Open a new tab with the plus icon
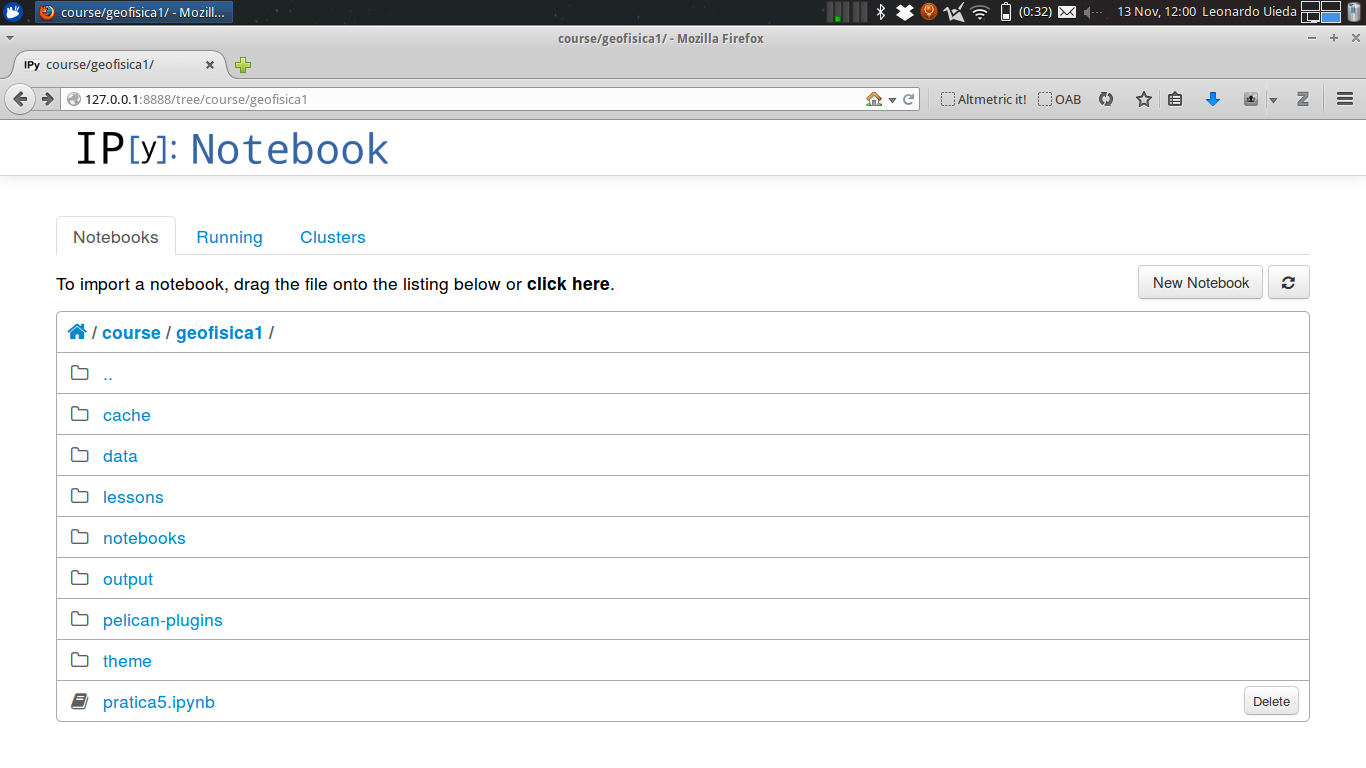The height and width of the screenshot is (768, 1366). click(242, 65)
